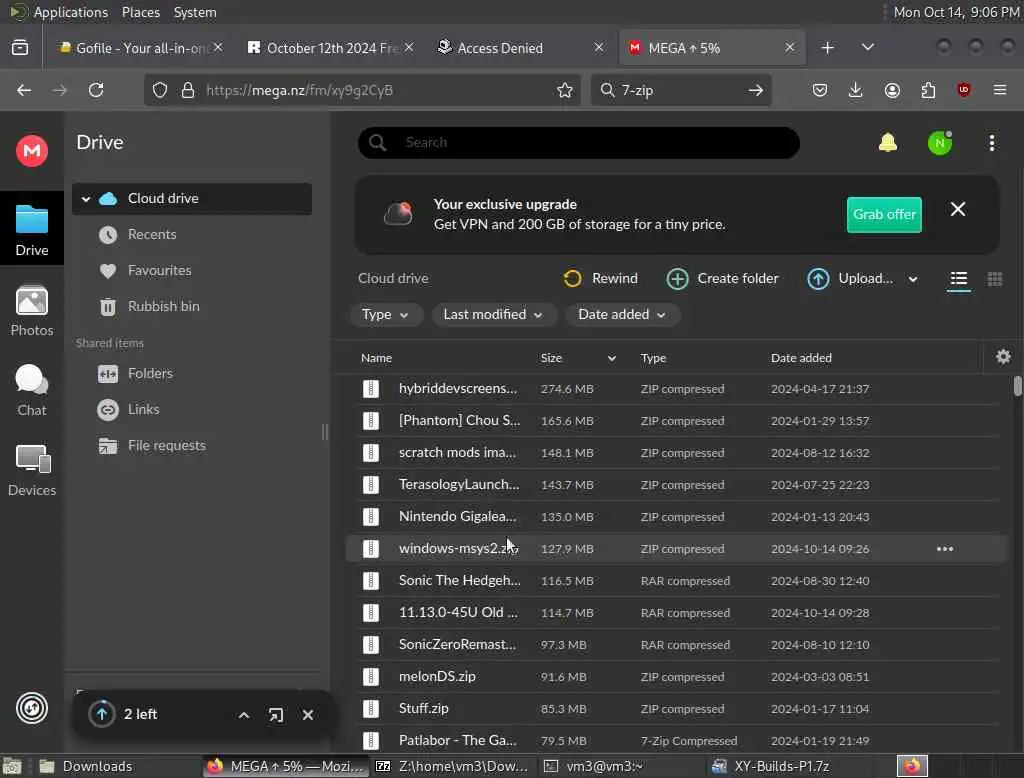Bookmark this page with star icon
Screen dimensions: 1024x778
click(564, 90)
